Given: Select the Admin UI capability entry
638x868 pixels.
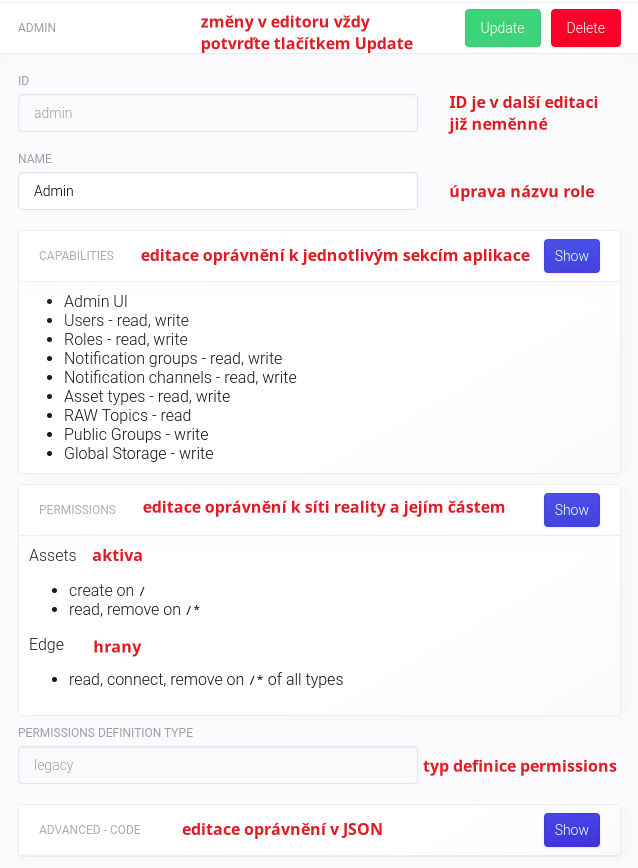Looking at the screenshot, I should coord(96,301).
